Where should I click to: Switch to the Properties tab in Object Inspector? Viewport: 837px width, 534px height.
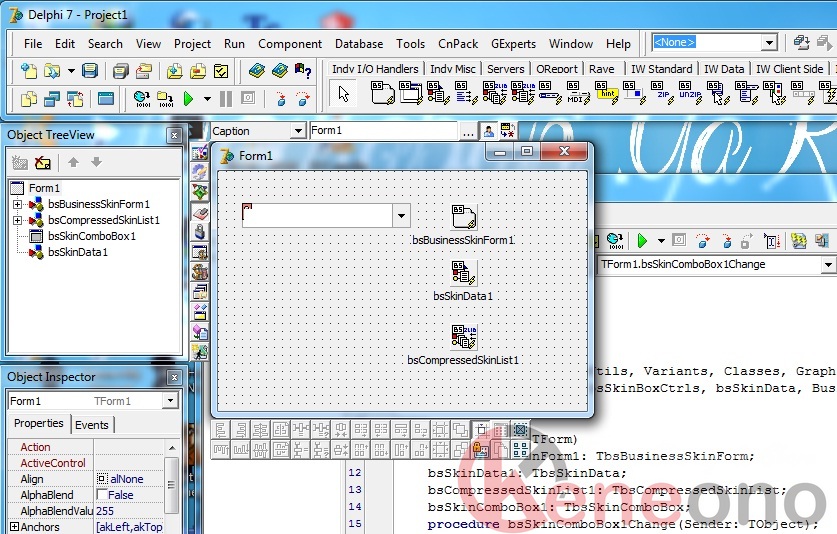(x=38, y=423)
